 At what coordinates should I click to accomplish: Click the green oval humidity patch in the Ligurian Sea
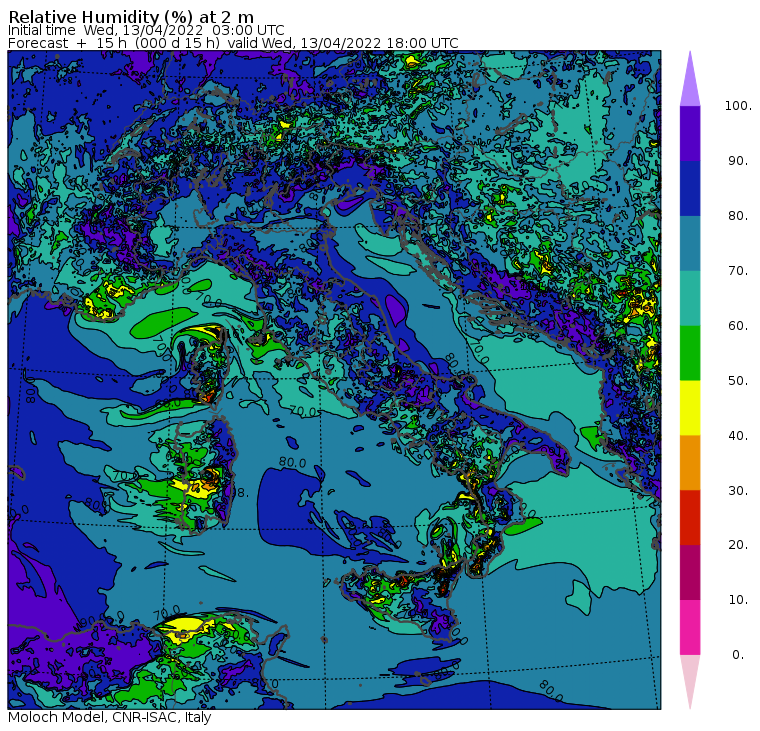click(164, 322)
